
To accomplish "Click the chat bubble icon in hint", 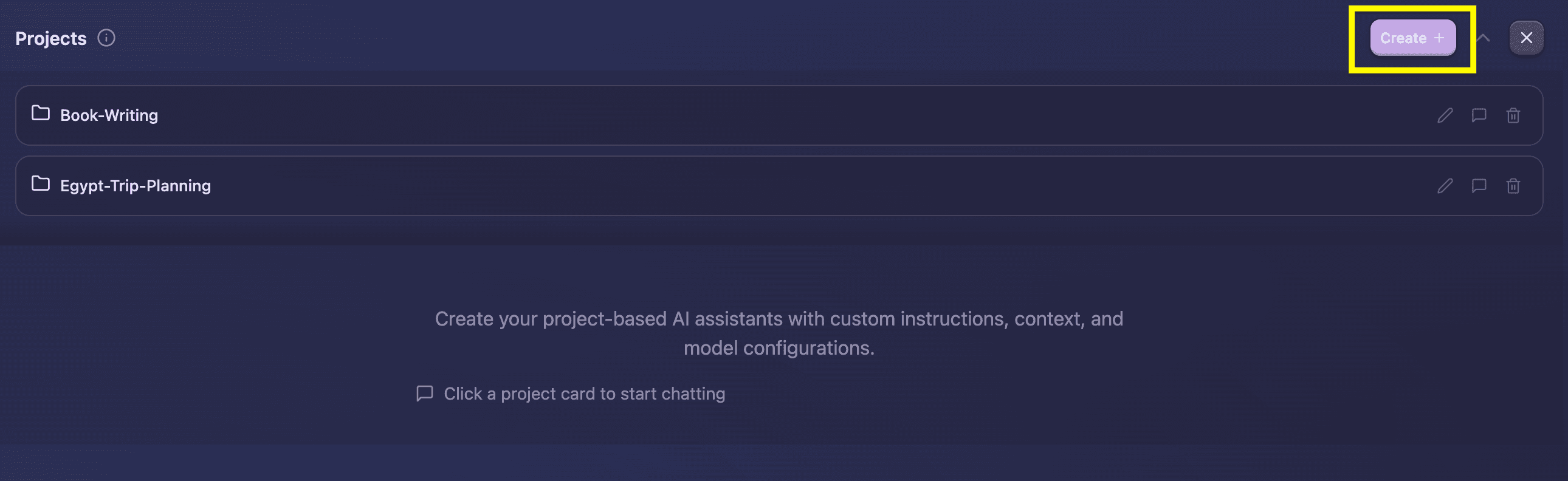I will point(424,394).
